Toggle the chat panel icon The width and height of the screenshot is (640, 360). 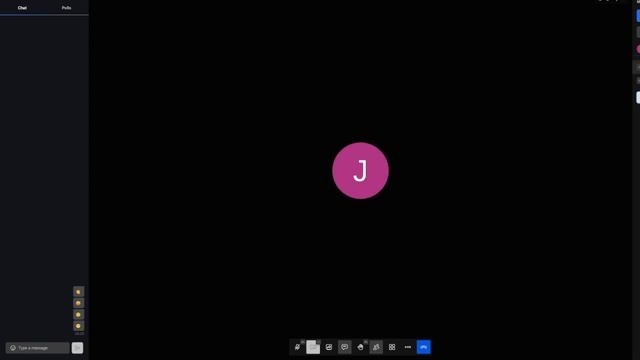click(x=344, y=347)
